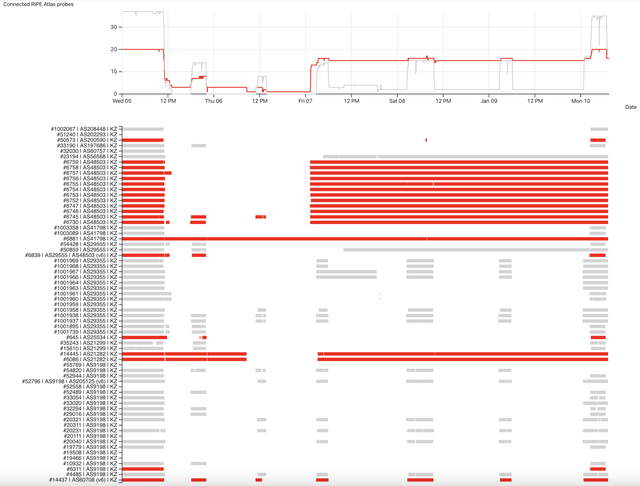Select probe row #6311 | AS9198 | KZ
640x486 pixels.
91,469
